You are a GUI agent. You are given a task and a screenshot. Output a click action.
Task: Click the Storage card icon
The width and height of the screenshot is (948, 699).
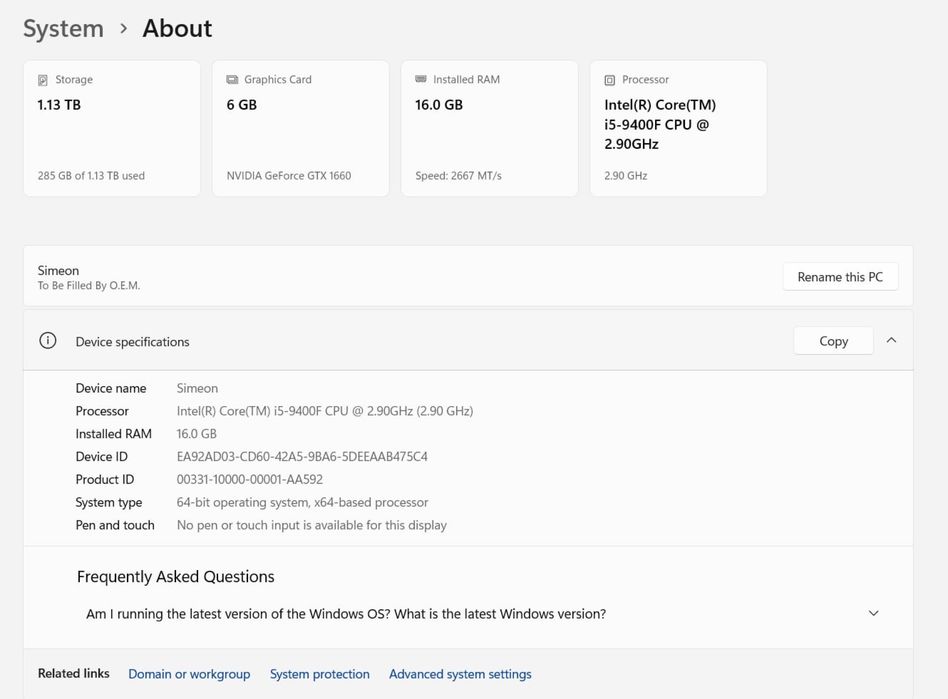tap(43, 80)
